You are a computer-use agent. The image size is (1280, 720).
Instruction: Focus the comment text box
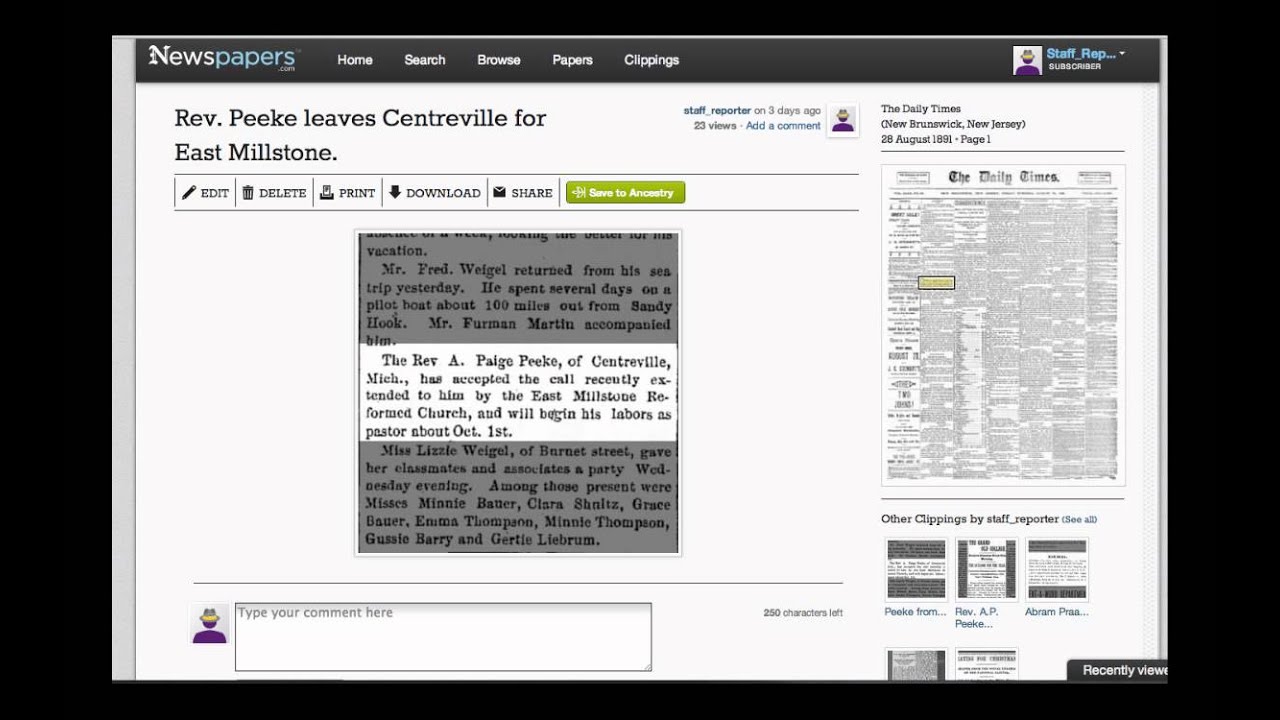[443, 637]
